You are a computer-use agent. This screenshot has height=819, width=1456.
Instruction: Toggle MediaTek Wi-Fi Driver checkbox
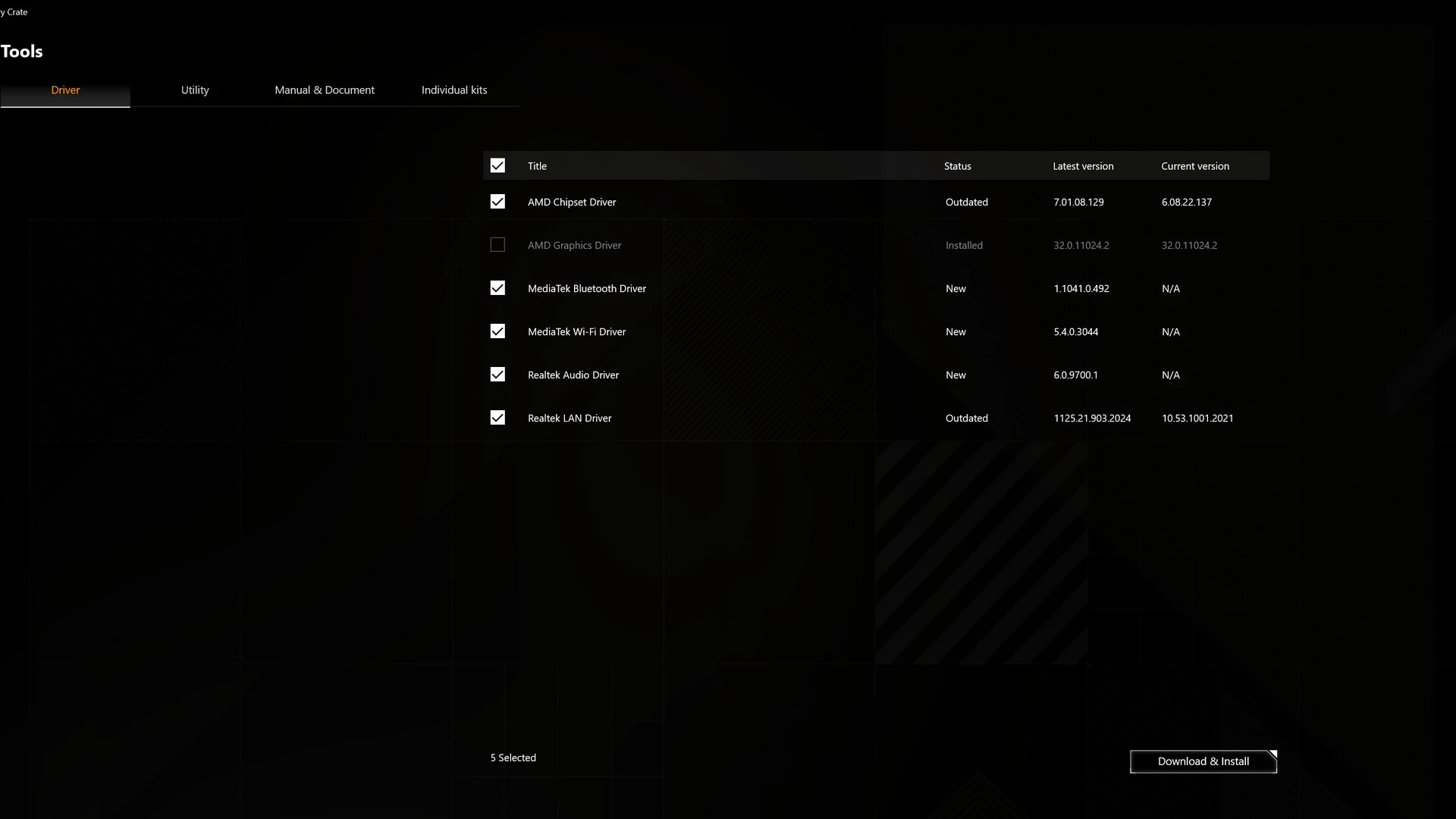coord(497,331)
